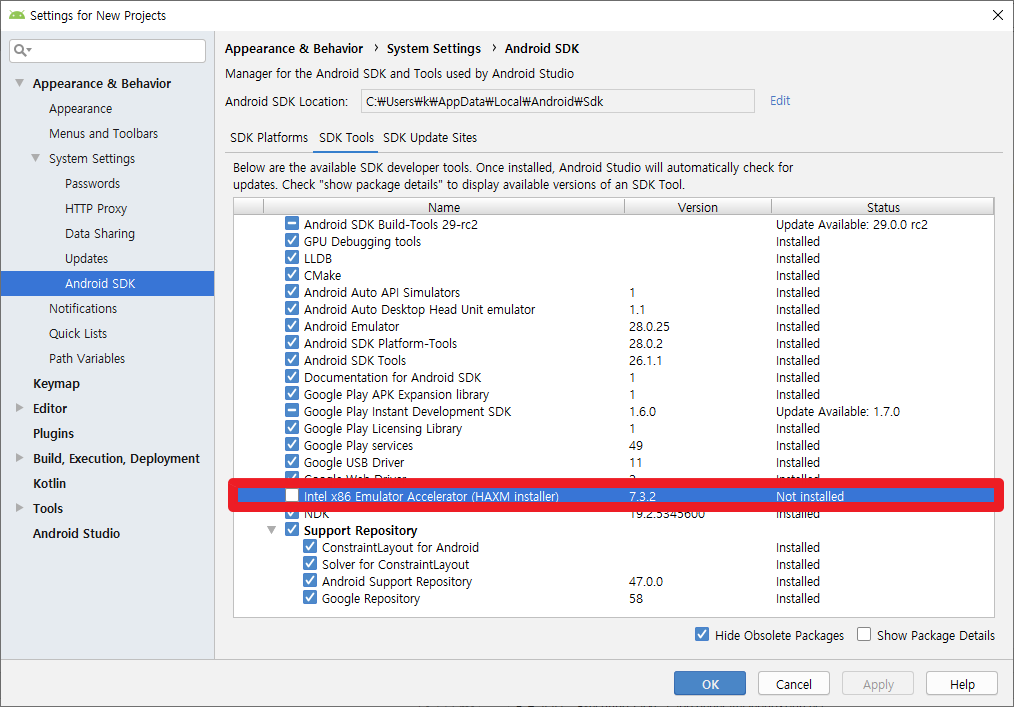The height and width of the screenshot is (707, 1014).
Task: Click the Android SDK Location path field
Action: click(557, 101)
